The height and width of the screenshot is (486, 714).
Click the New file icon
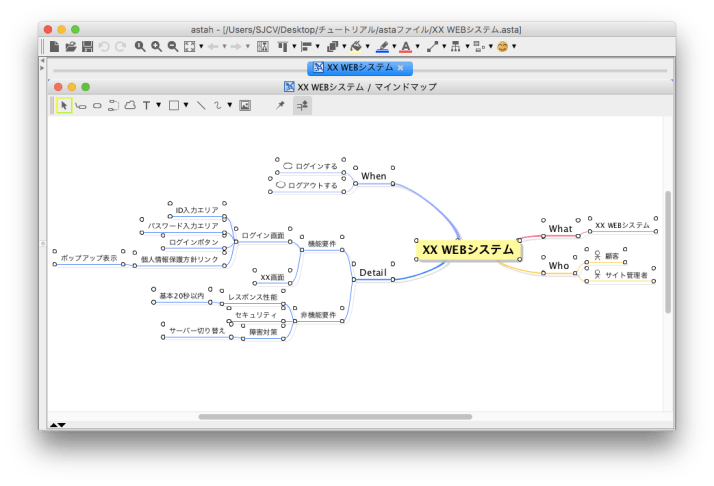pos(54,46)
